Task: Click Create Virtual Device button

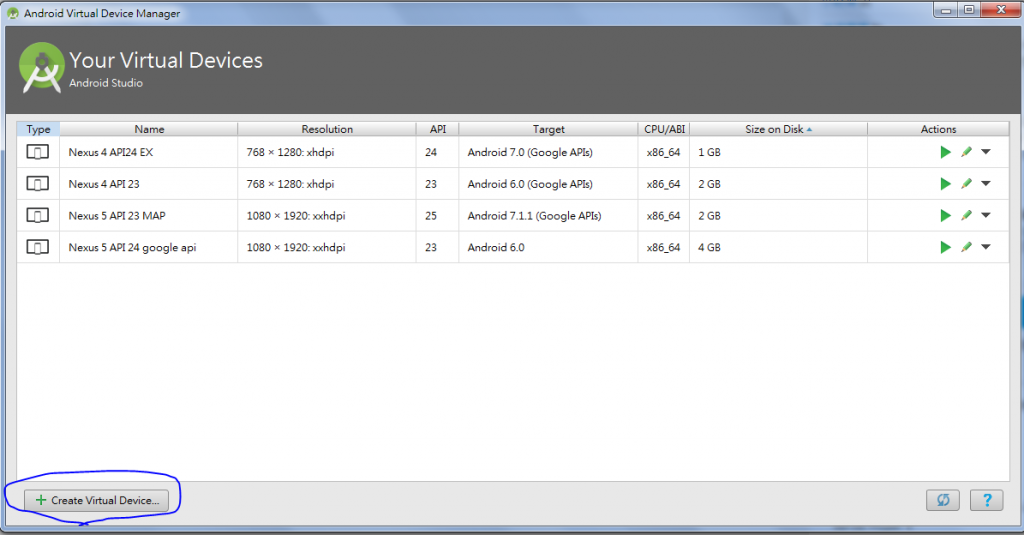Action: tap(97, 500)
